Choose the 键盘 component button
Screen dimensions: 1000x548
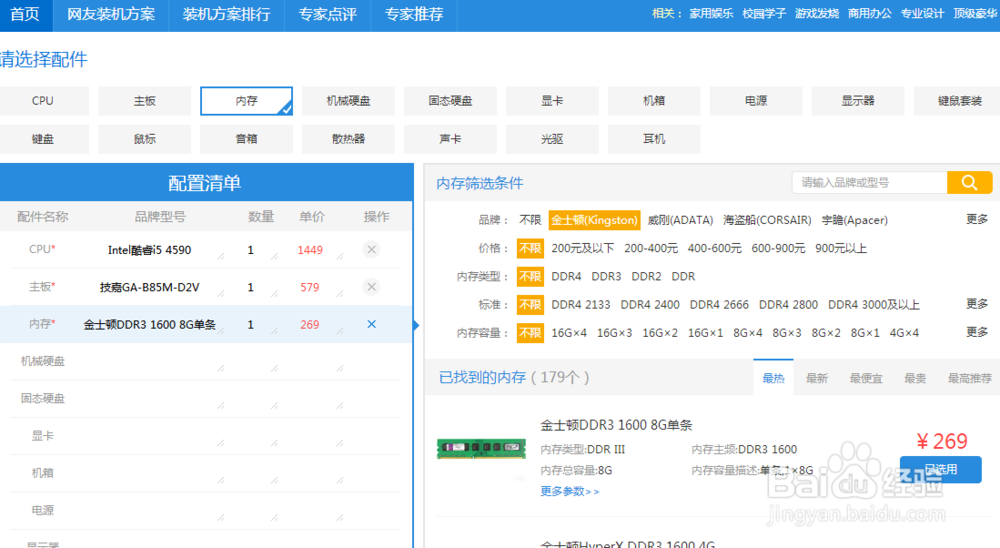point(43,139)
